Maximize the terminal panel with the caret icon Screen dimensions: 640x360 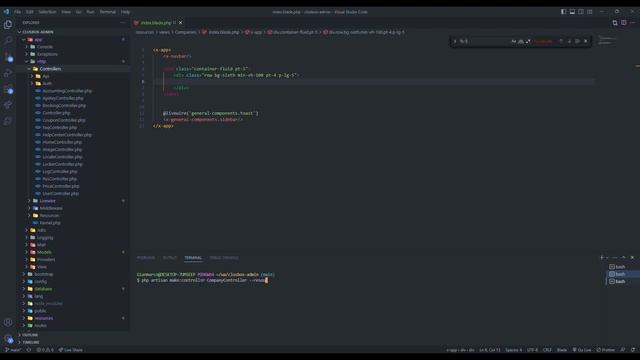click(623, 258)
